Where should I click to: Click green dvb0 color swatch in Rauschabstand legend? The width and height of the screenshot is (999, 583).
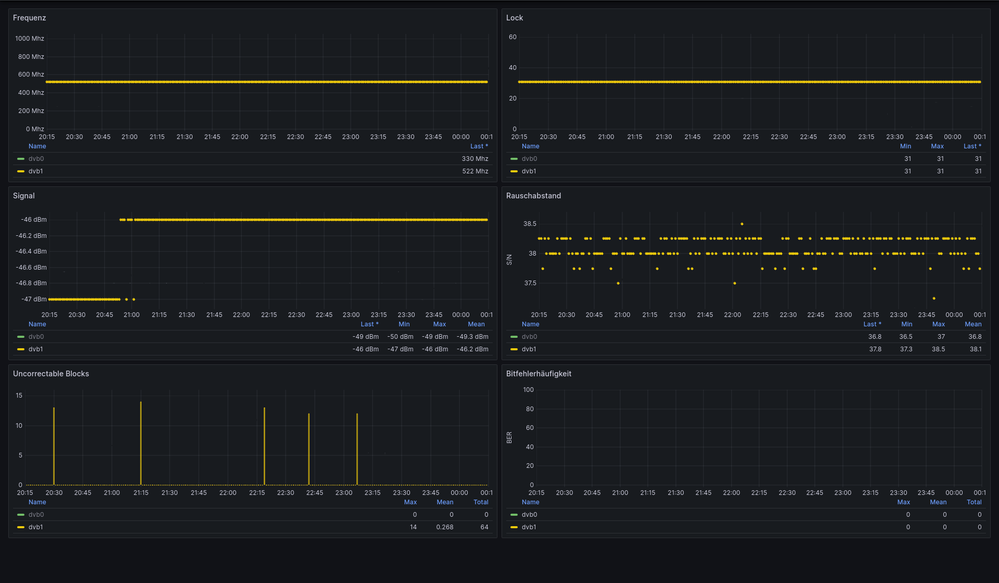(514, 337)
